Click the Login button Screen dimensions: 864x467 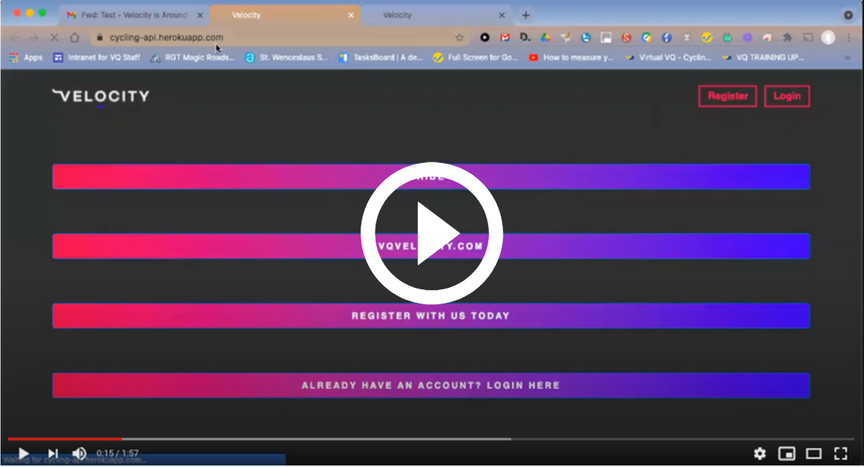787,96
